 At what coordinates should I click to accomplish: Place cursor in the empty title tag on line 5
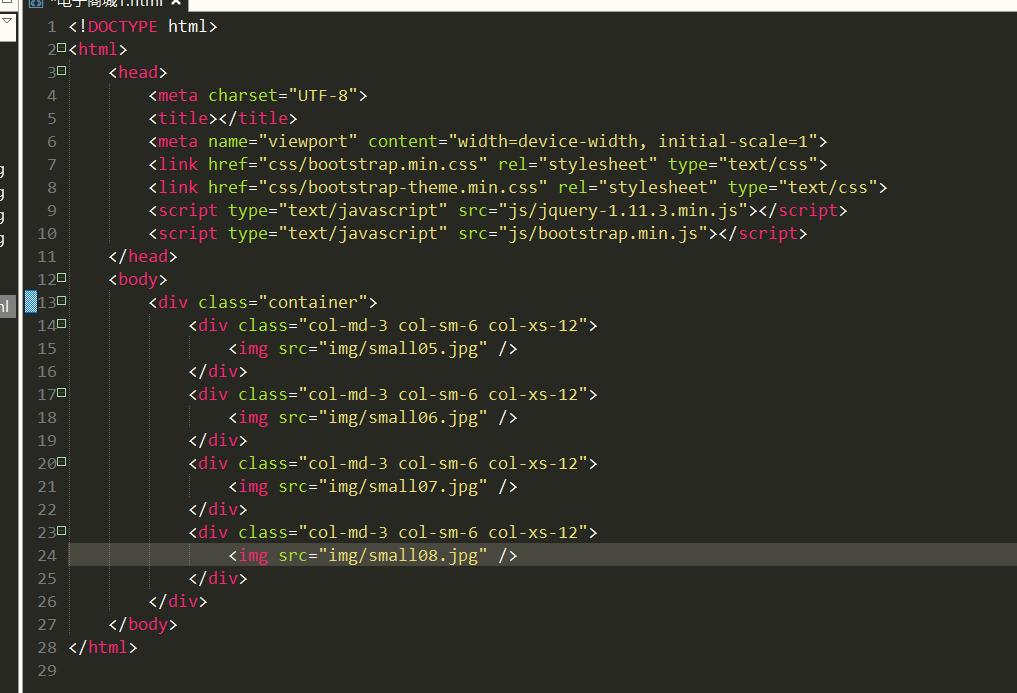point(218,119)
